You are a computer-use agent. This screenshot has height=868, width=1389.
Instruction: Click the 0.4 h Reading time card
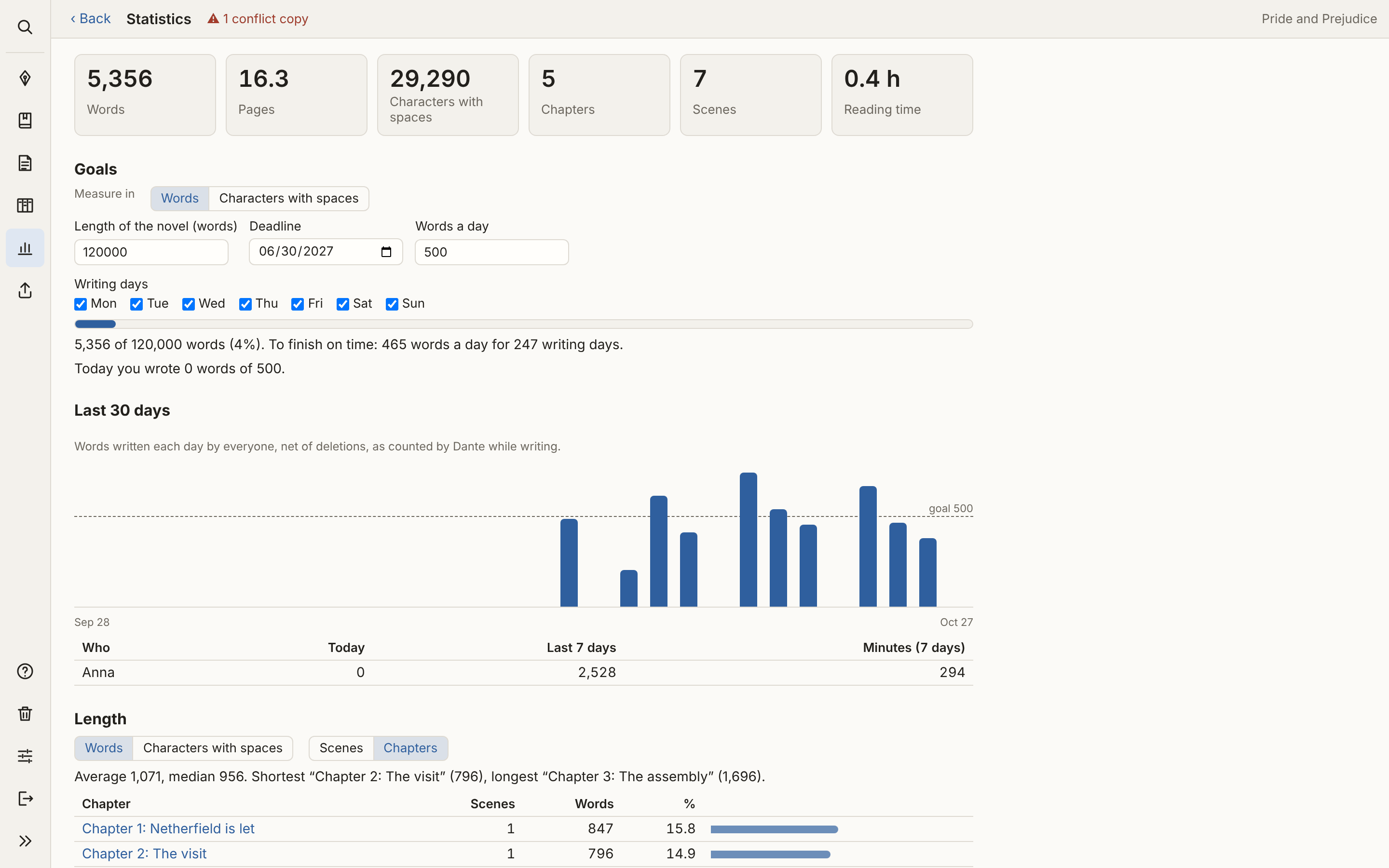(x=902, y=95)
